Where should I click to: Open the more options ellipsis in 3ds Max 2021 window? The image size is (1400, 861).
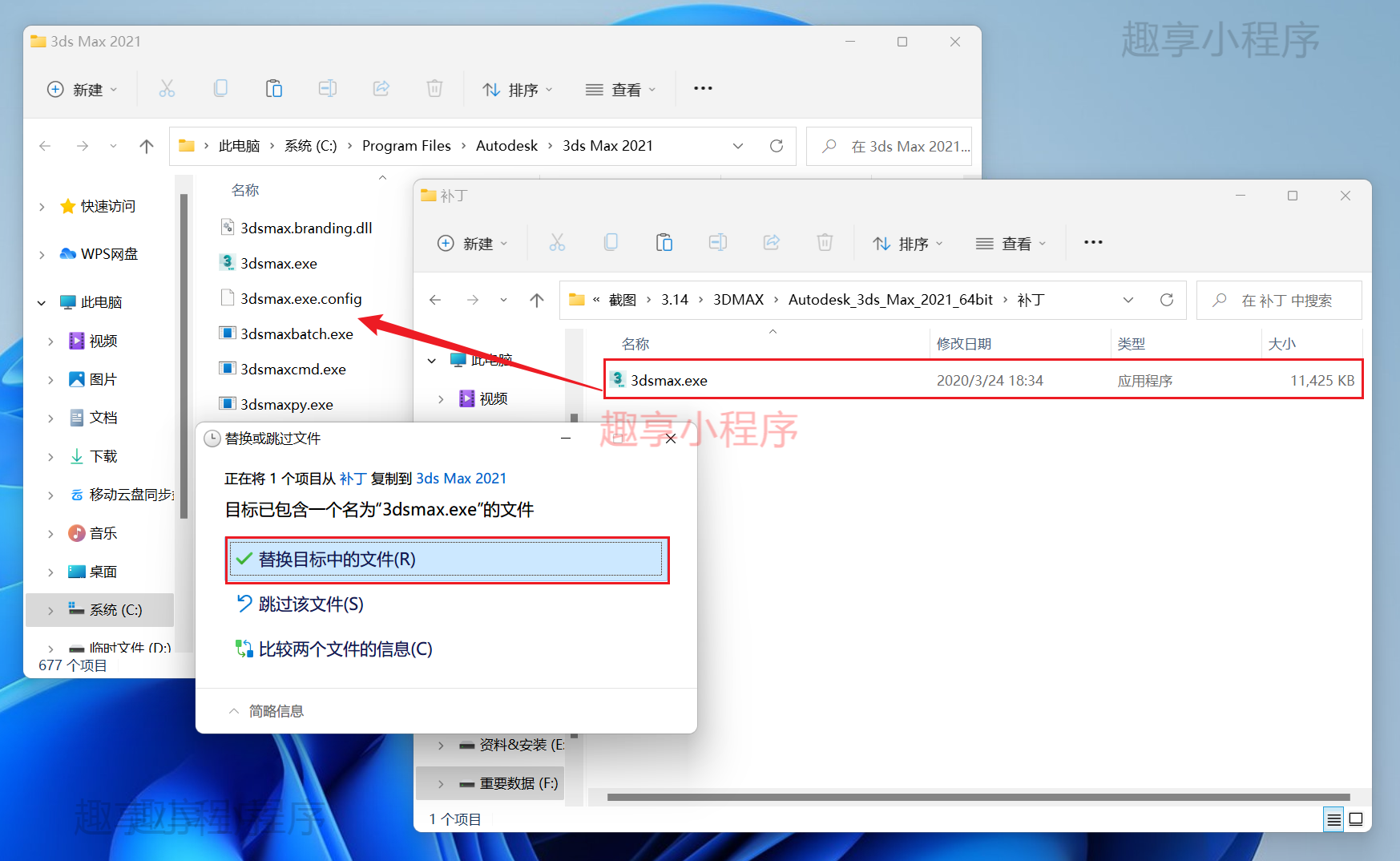click(703, 88)
